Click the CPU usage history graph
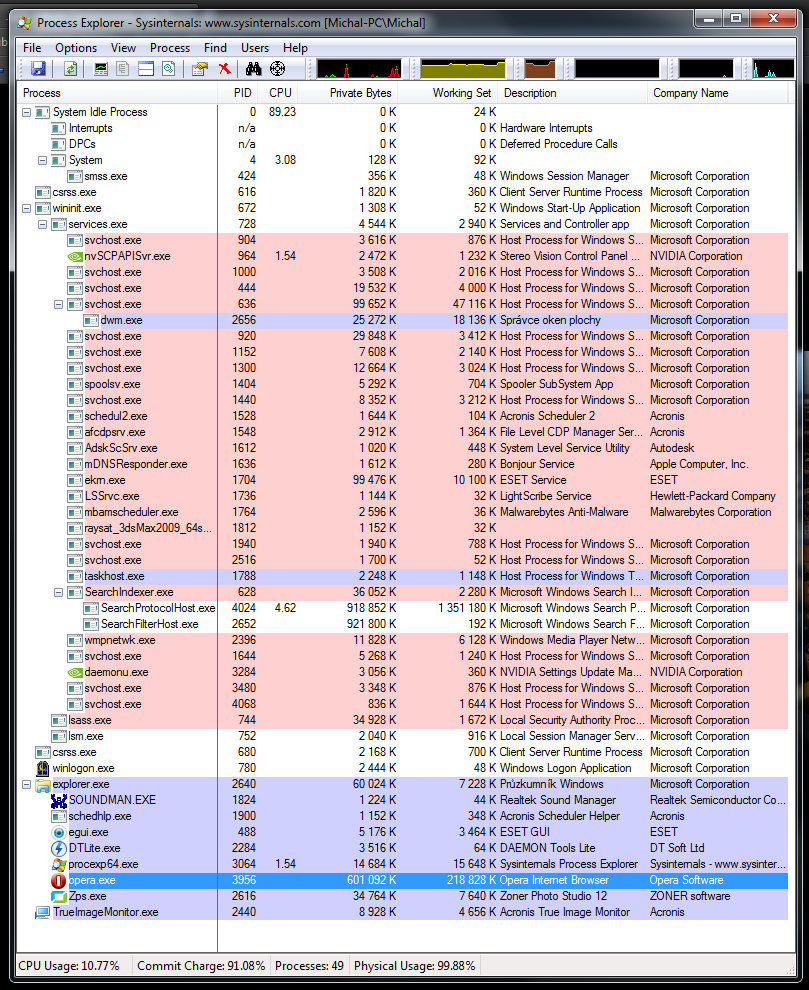The image size is (809, 990). (x=359, y=69)
